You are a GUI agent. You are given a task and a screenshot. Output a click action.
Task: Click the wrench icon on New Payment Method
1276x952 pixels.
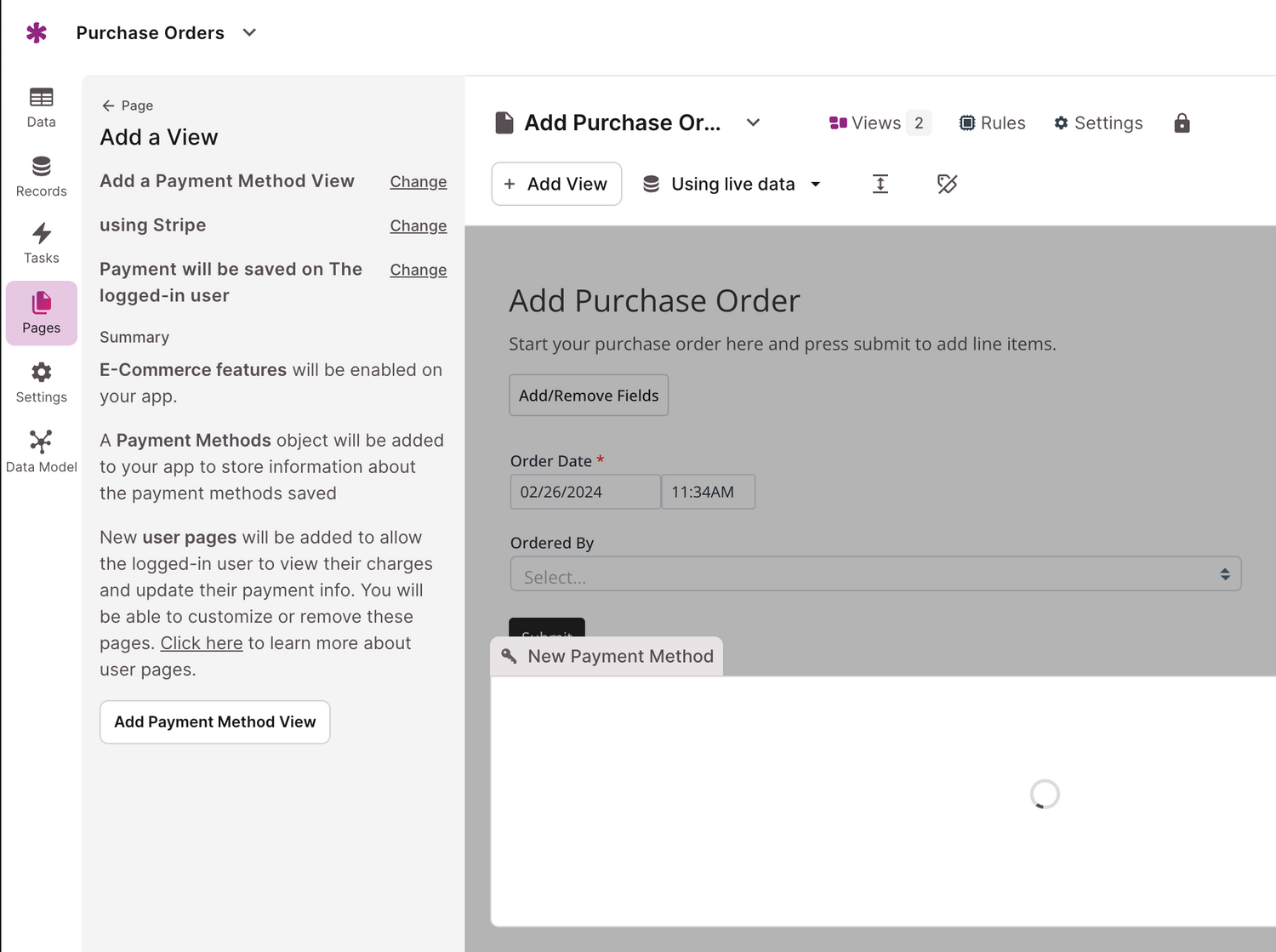click(509, 656)
